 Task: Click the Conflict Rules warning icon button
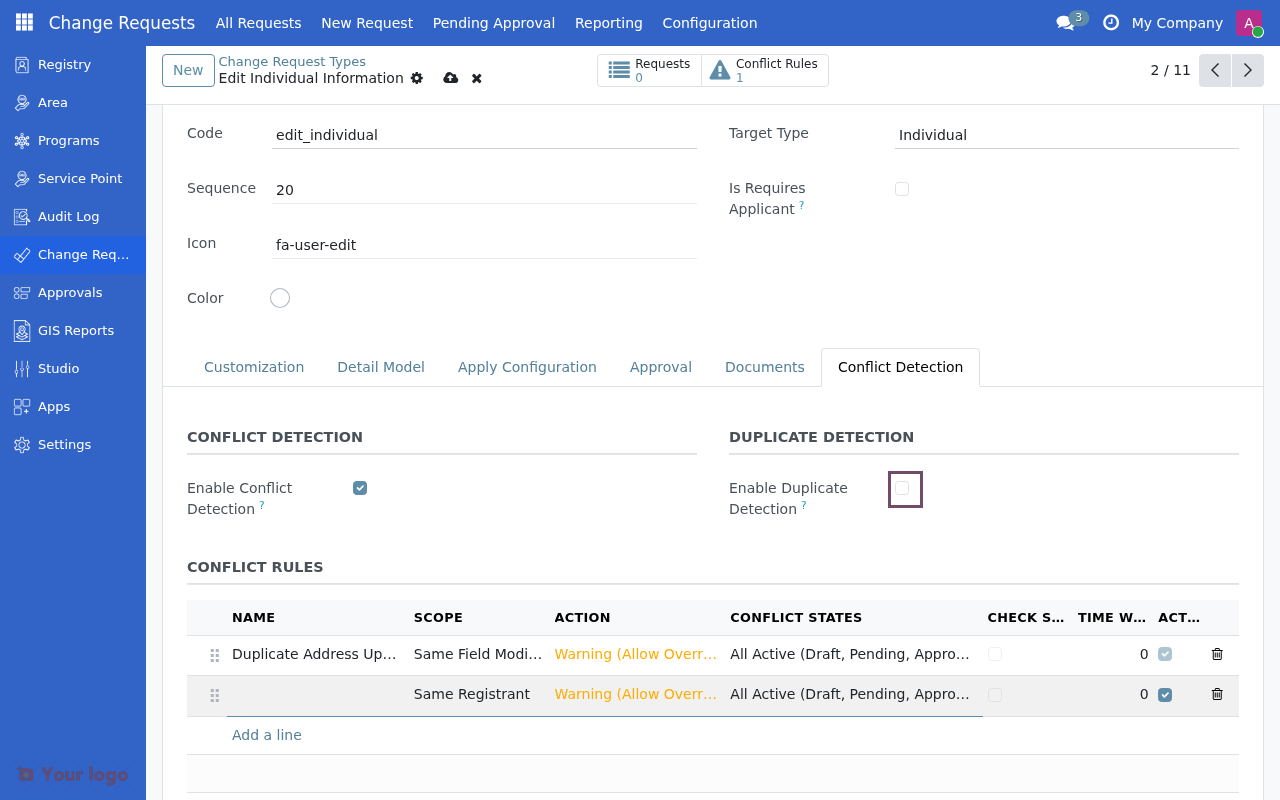pyautogui.click(x=719, y=70)
